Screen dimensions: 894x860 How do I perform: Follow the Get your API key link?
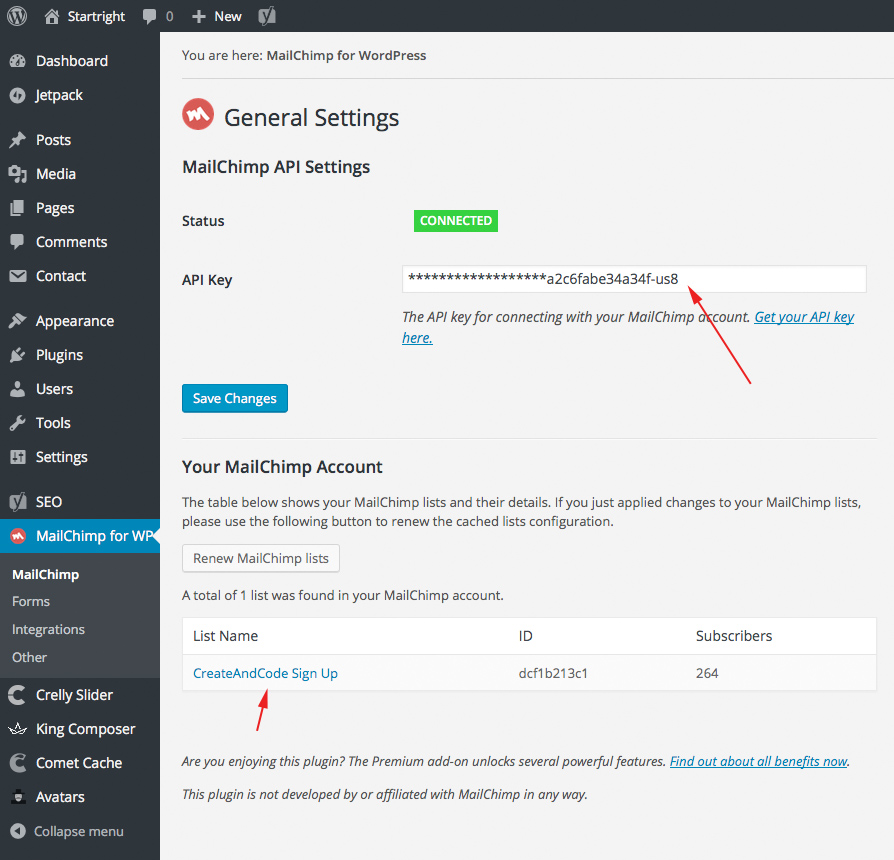[x=804, y=317]
